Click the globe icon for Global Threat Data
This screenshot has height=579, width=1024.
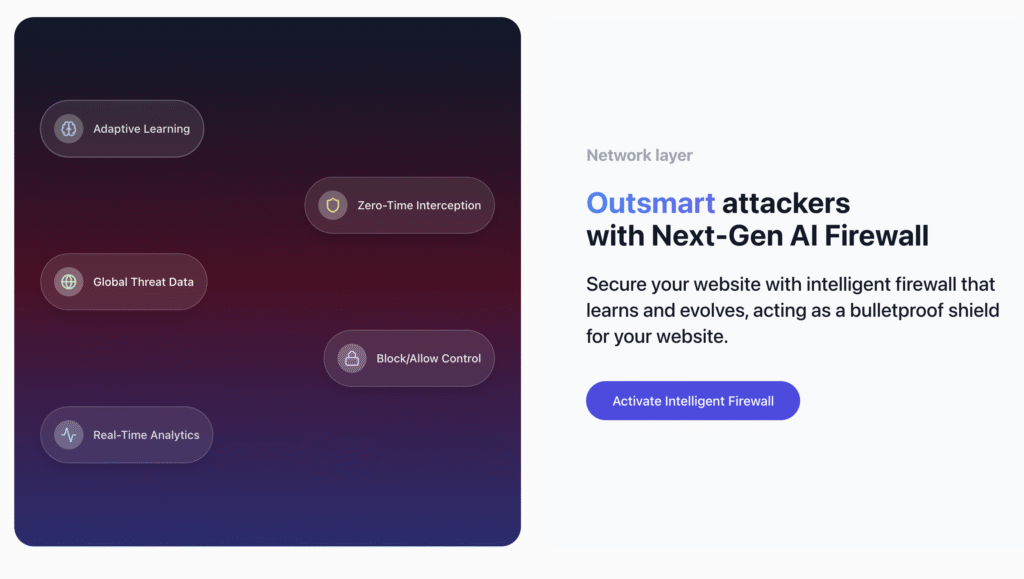pyautogui.click(x=69, y=282)
